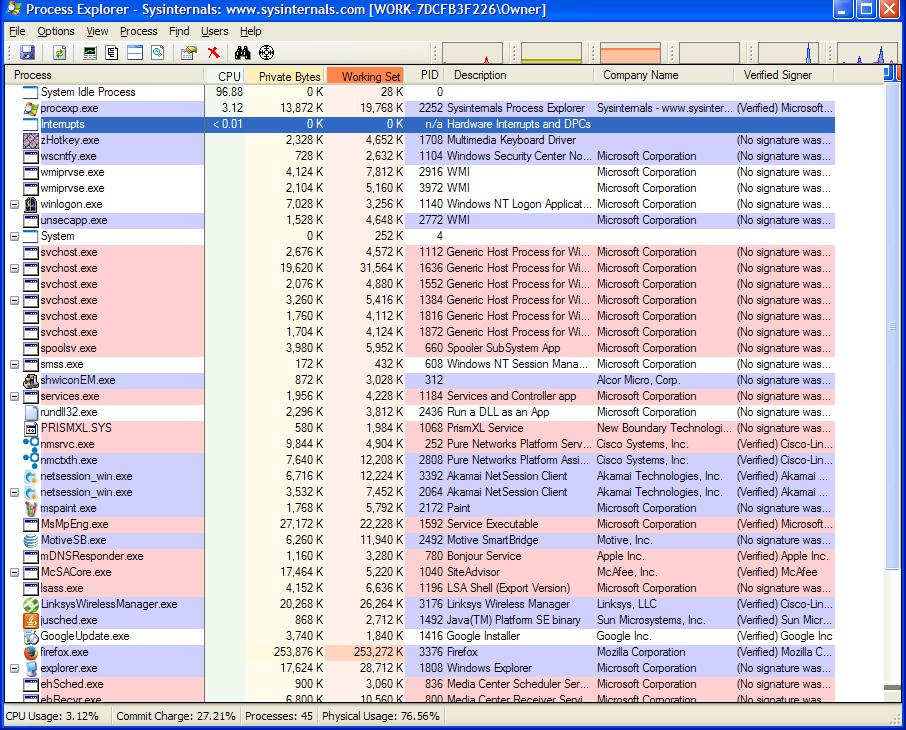Sort by the Company Name column header
Image resolution: width=906 pixels, height=730 pixels.
[x=664, y=75]
